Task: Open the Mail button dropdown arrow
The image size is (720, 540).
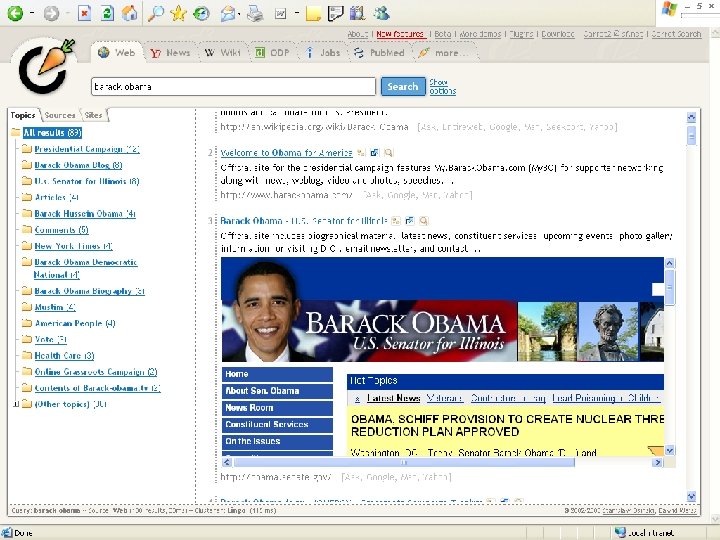Action: point(239,14)
